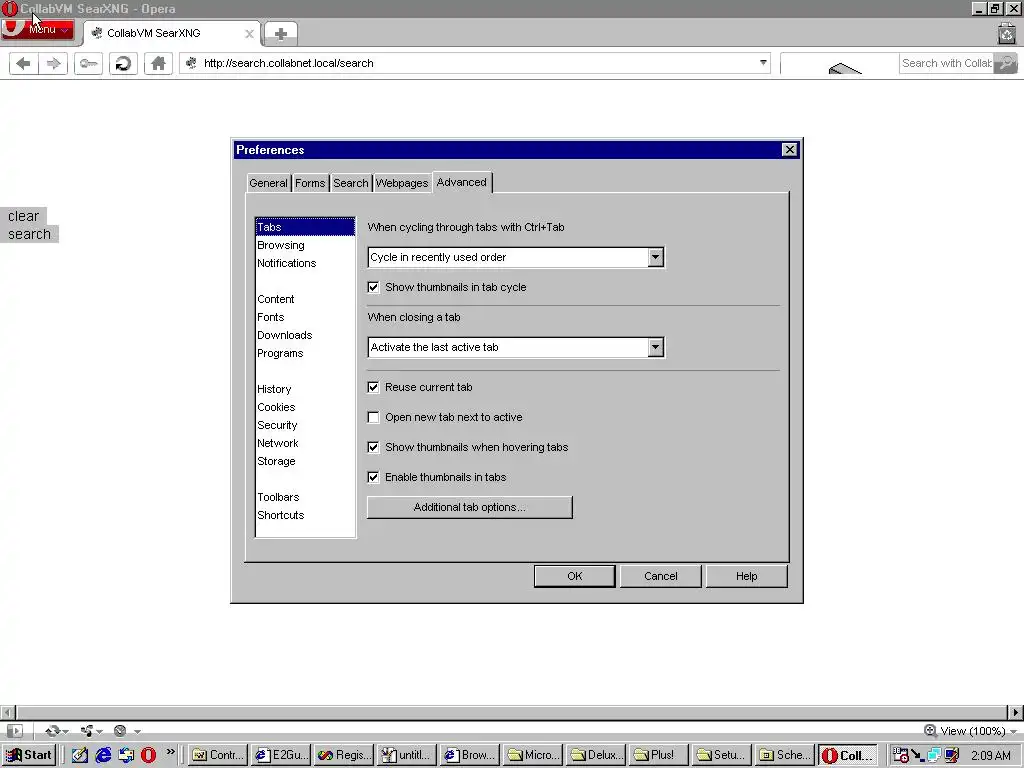This screenshot has width=1024, height=768.
Task: Select Shortcuts in the Advanced list
Action: click(x=305, y=515)
